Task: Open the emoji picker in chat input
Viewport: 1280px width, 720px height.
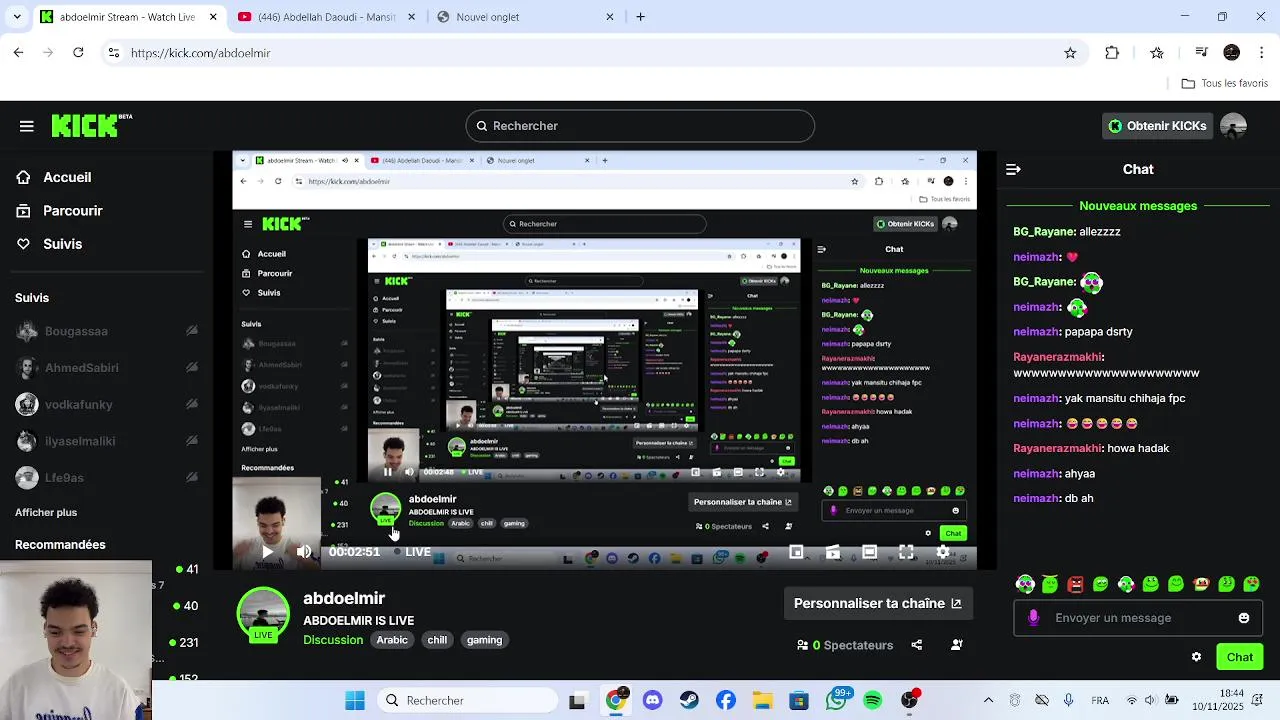Action: [x=1244, y=618]
